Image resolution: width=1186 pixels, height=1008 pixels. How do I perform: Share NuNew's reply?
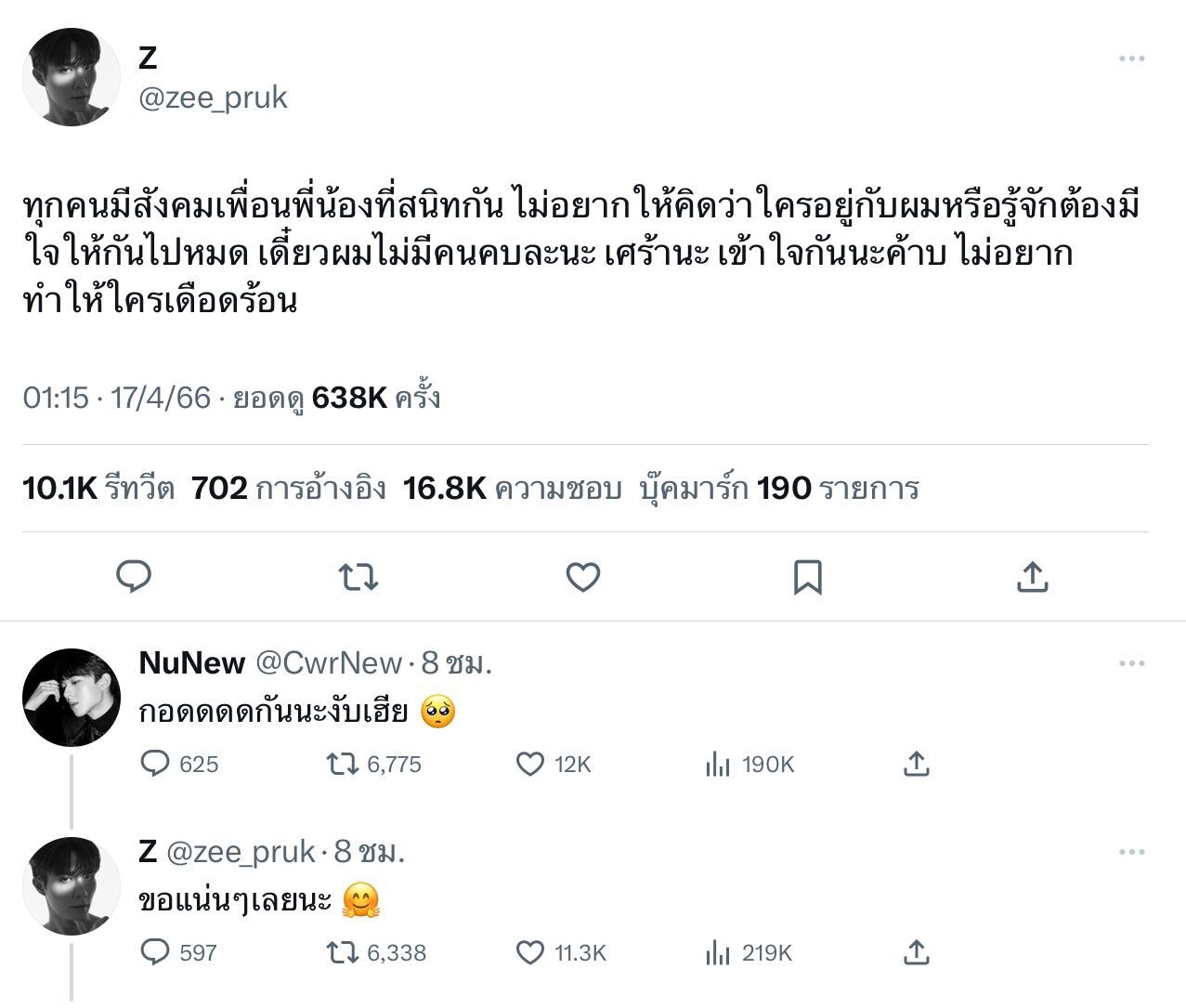coord(916,764)
